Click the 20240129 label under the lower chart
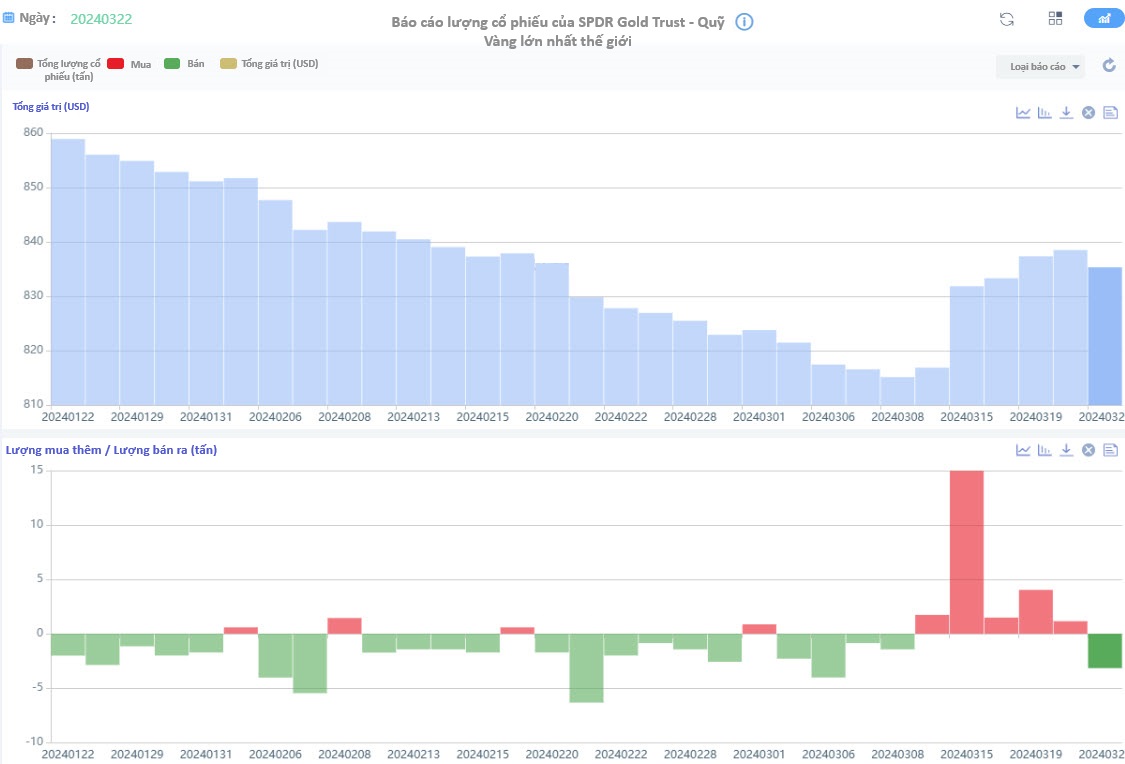 pos(137,754)
